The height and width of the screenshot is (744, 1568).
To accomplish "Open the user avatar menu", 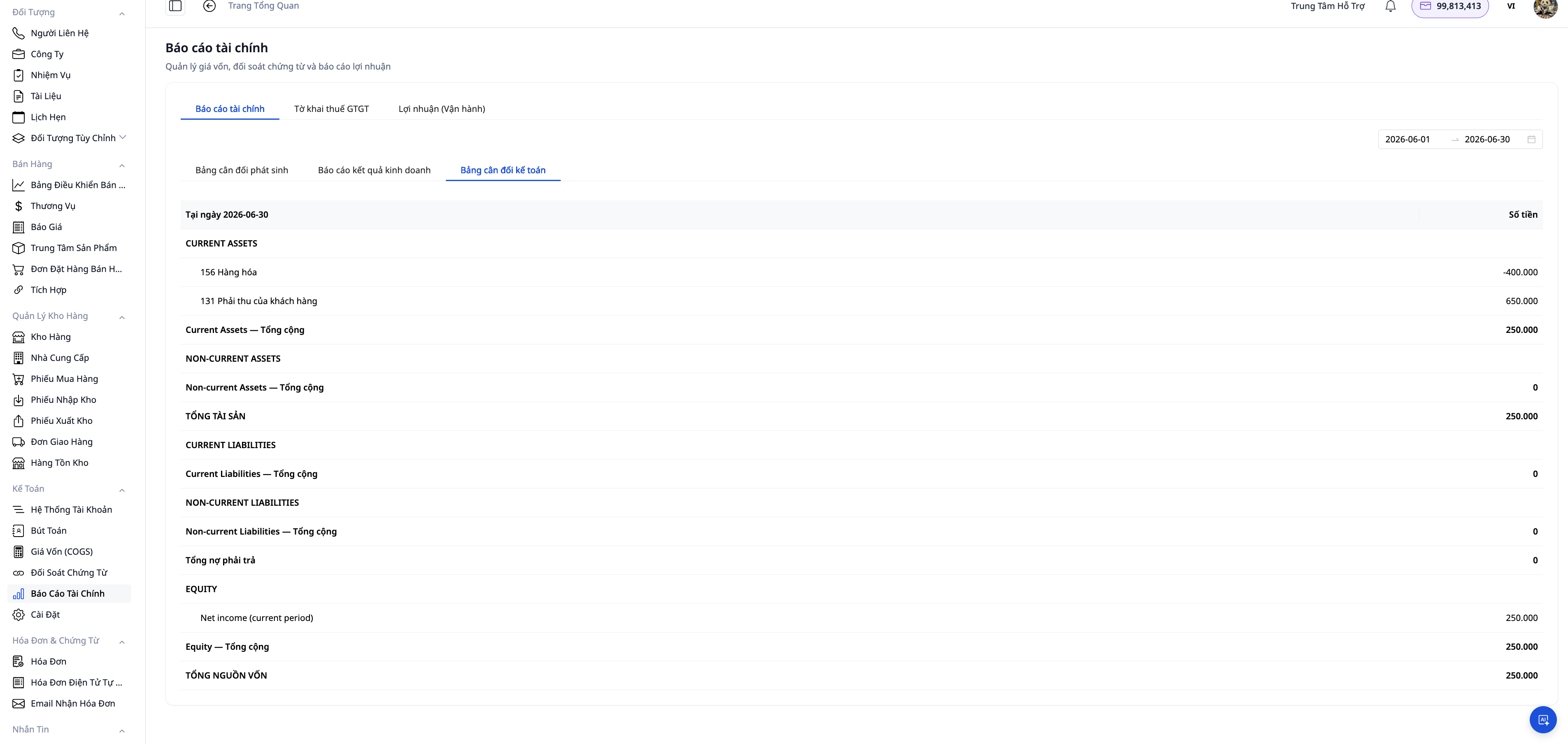I will [1545, 7].
